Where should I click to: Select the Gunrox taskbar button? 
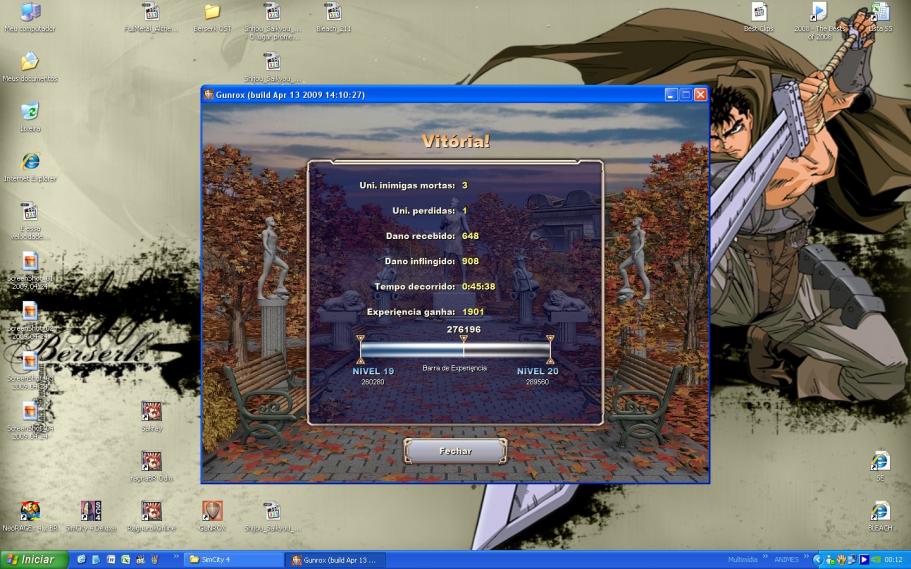tap(335, 560)
